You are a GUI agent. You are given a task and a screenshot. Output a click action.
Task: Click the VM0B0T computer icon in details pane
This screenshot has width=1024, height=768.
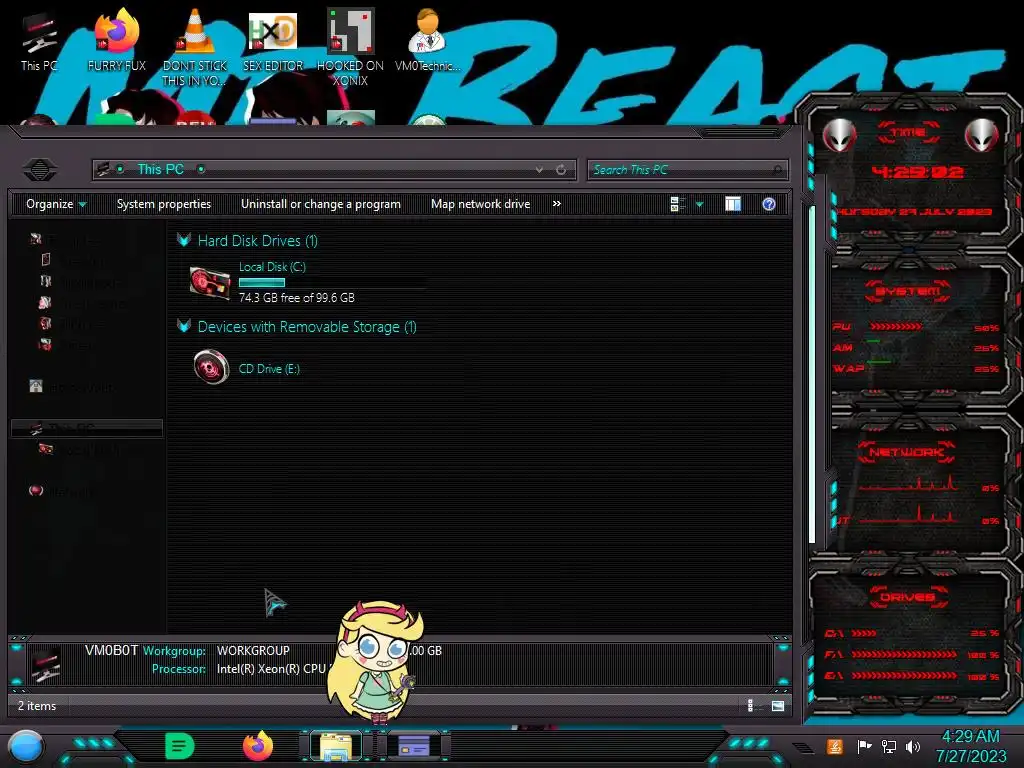point(46,664)
